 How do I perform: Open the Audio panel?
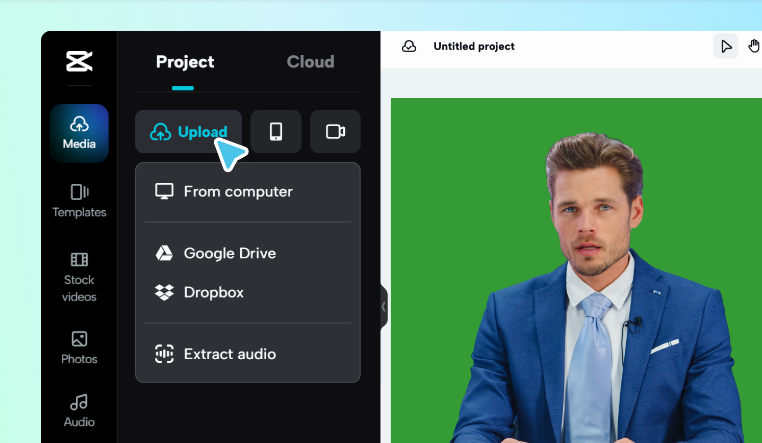click(x=79, y=410)
